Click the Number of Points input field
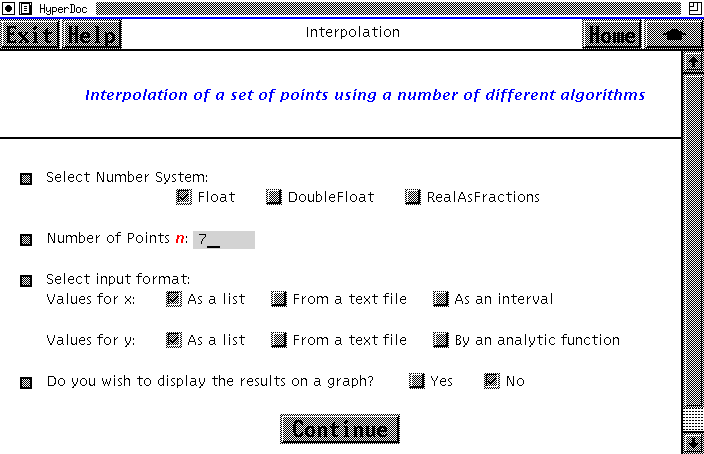Viewport: 704px width, 454px height. pyautogui.click(x=224, y=240)
